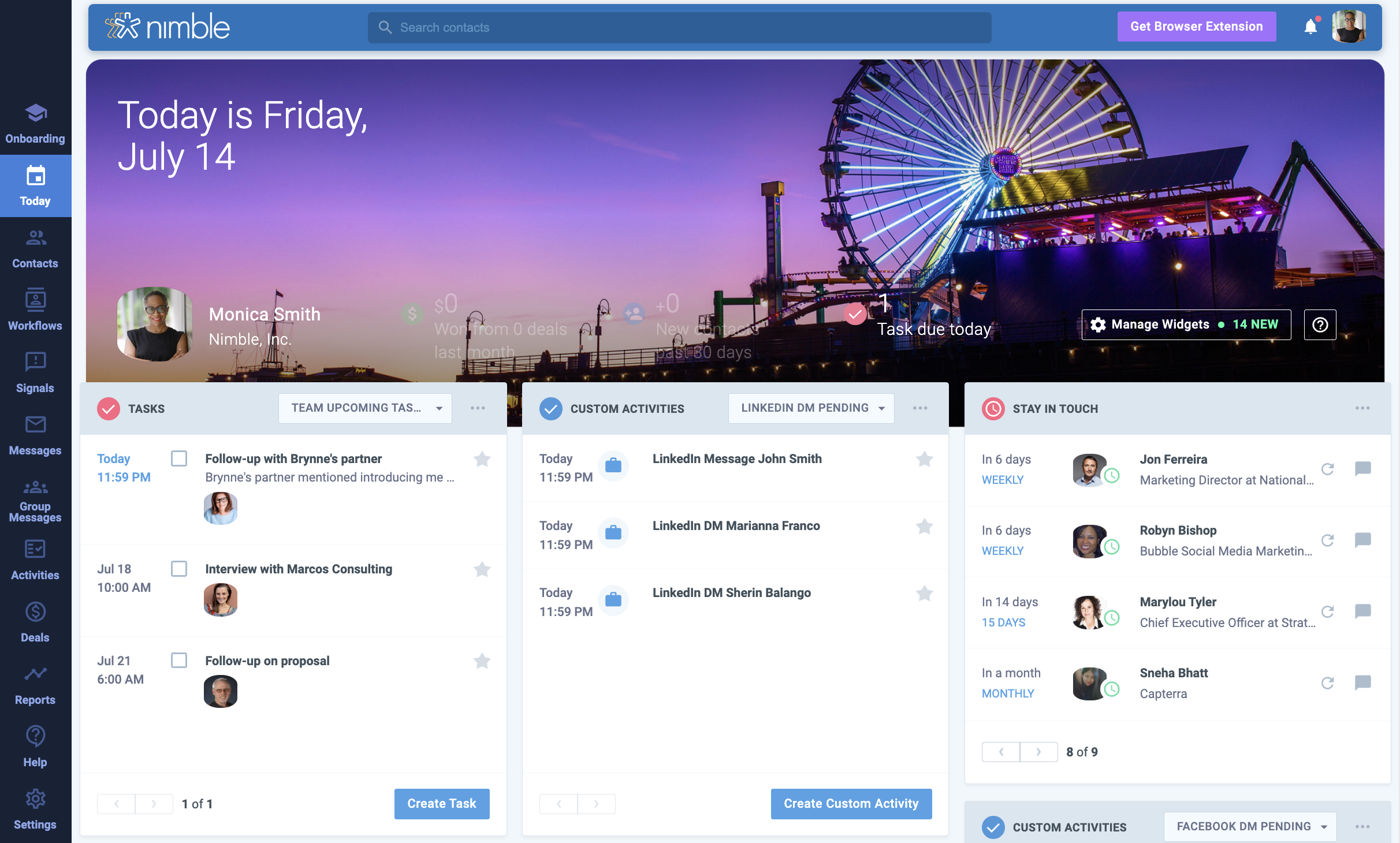The width and height of the screenshot is (1400, 843).
Task: Click Get Browser Extension button
Action: tap(1196, 27)
